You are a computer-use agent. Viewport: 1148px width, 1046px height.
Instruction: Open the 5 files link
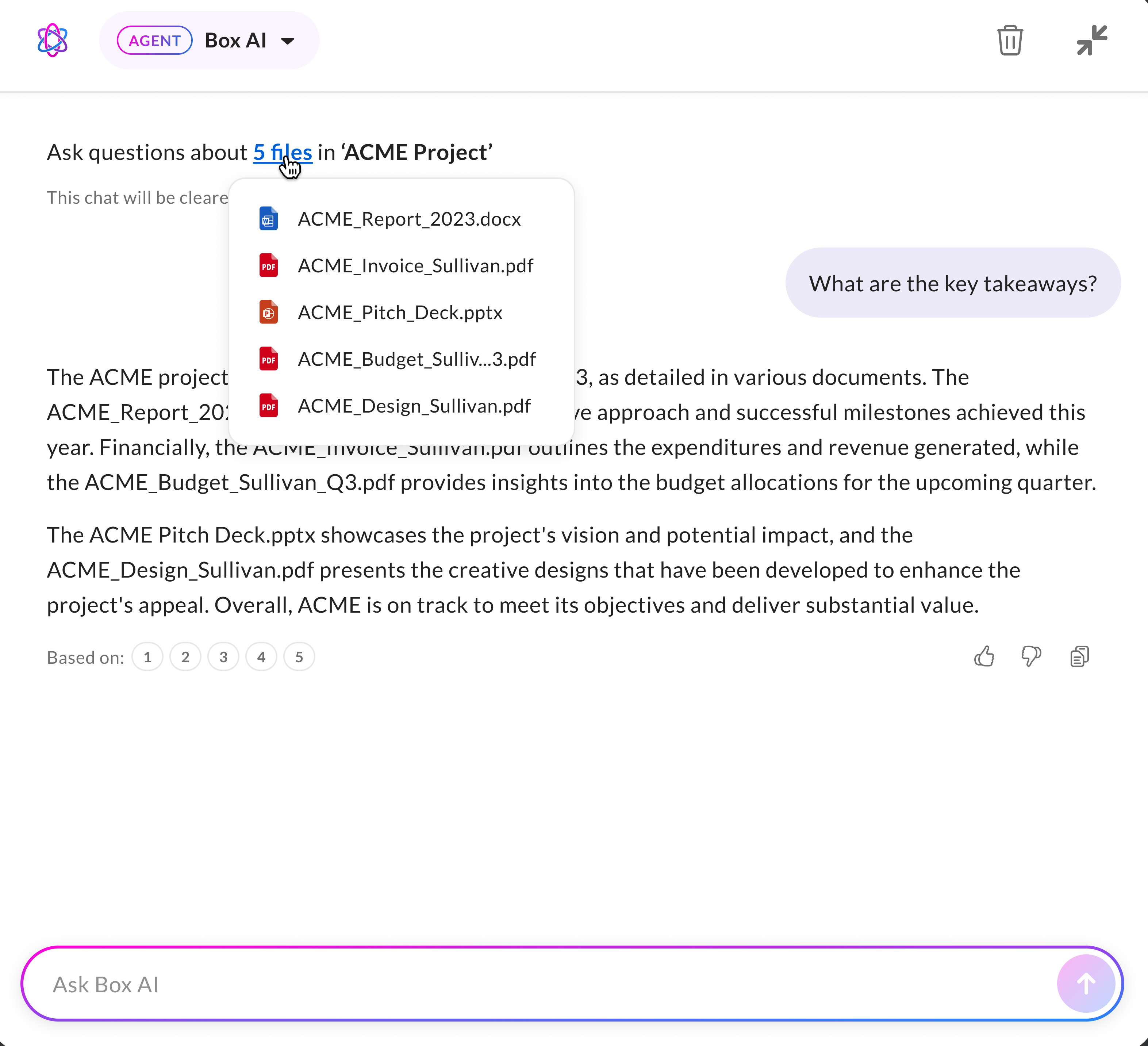pyautogui.click(x=283, y=153)
